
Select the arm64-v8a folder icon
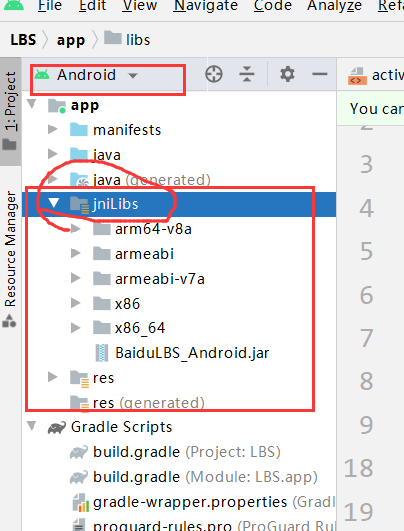coord(102,228)
